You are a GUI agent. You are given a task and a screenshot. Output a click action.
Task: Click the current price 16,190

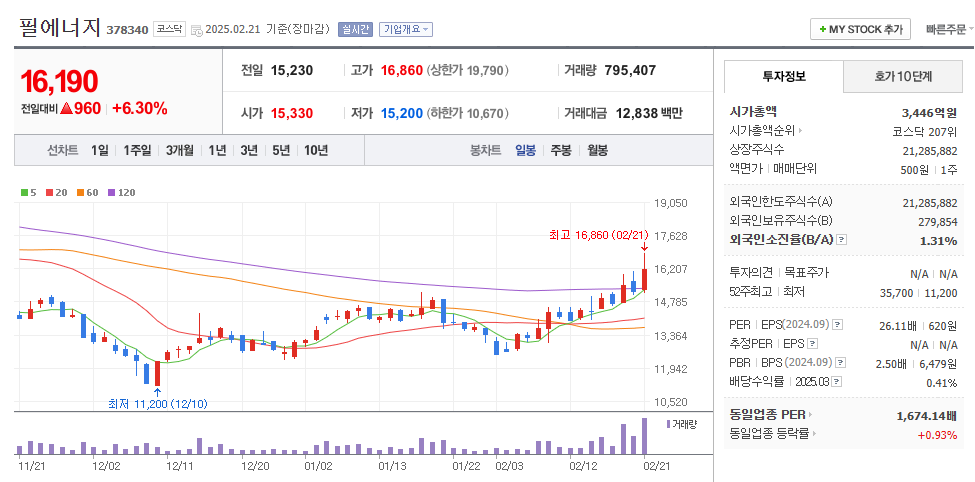[60, 81]
